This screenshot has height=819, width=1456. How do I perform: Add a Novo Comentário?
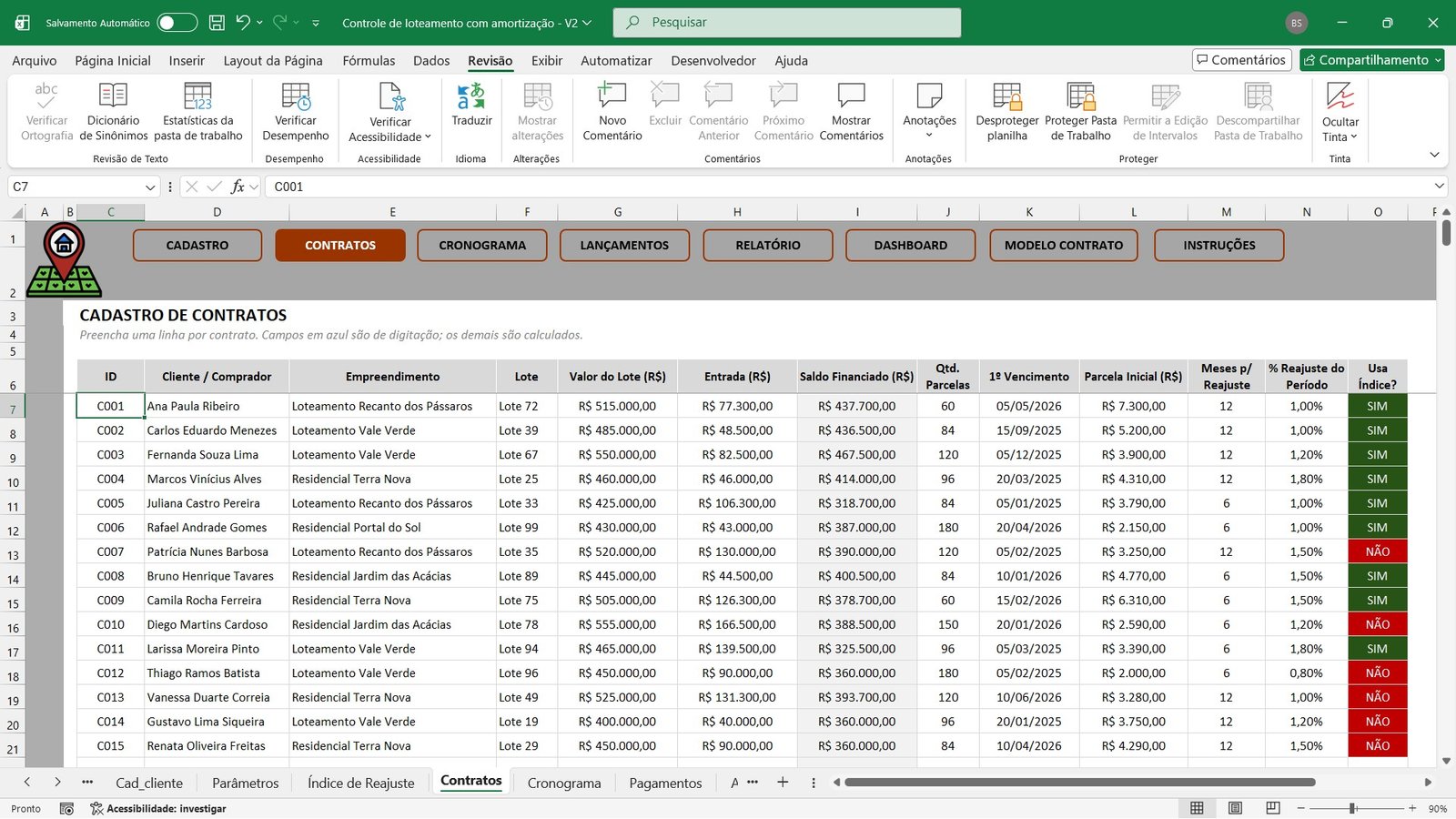612,112
